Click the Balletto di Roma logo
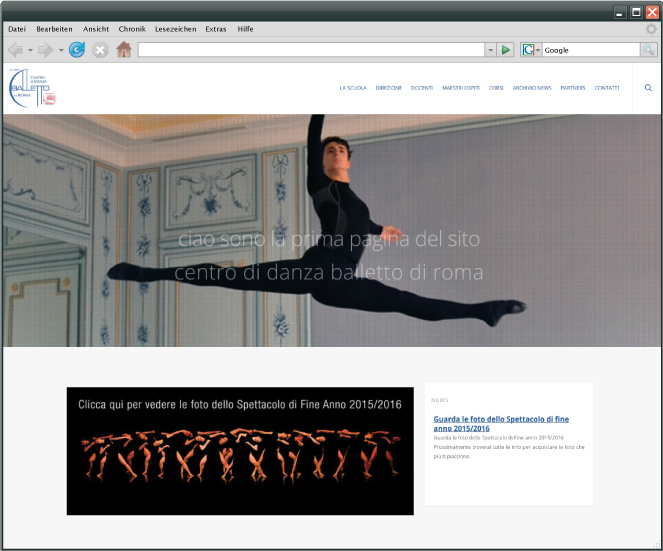 [x=32, y=88]
